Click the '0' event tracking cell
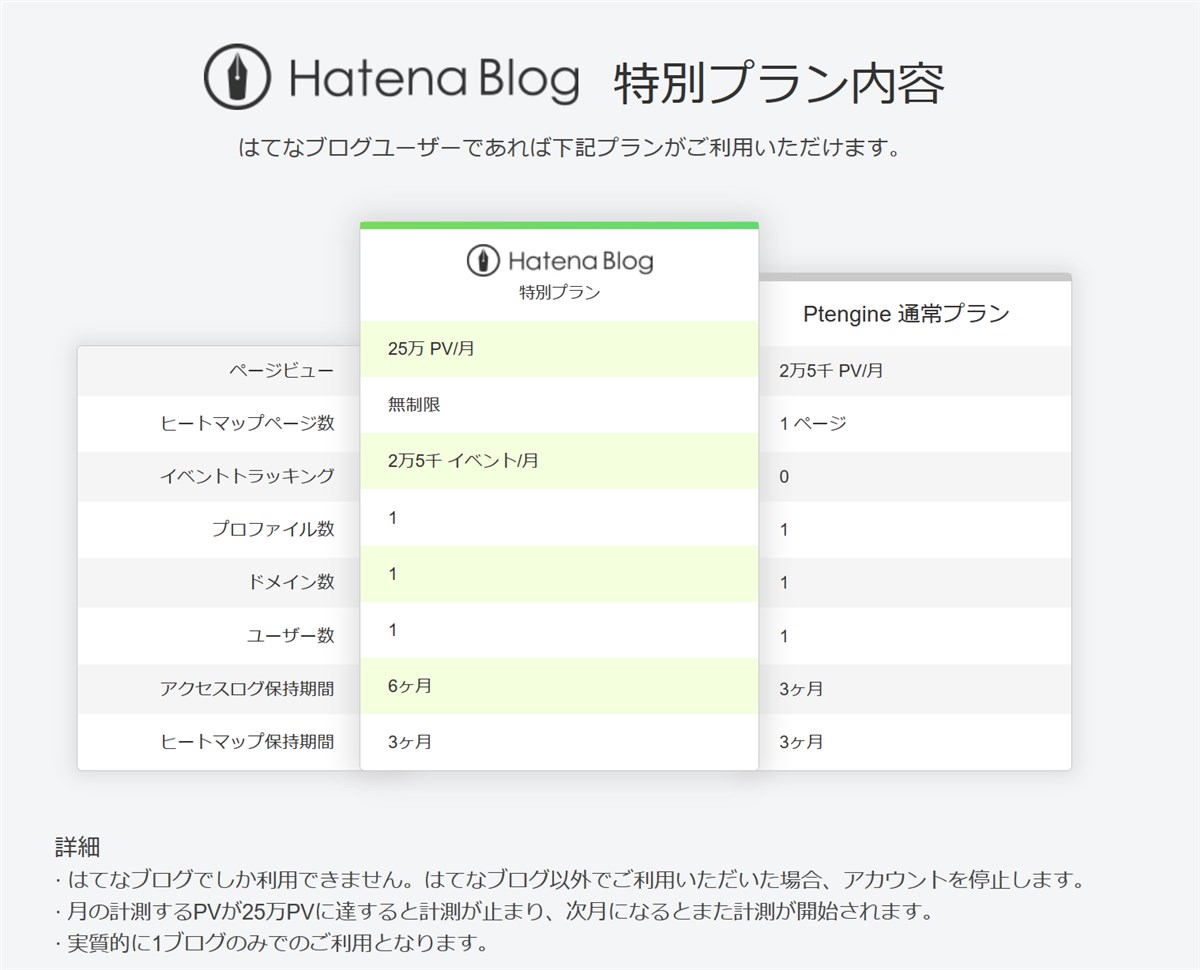 point(914,476)
